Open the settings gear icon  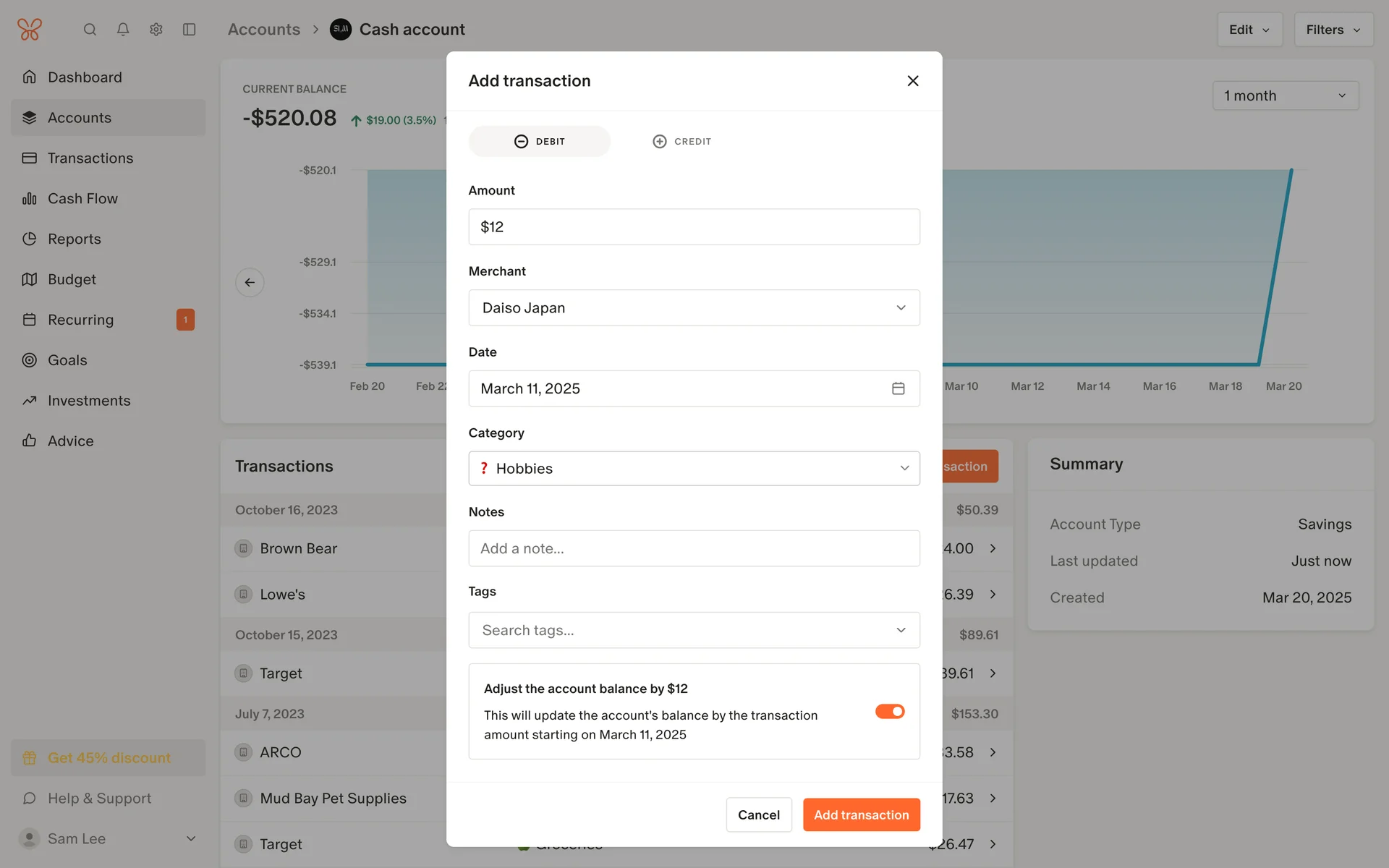click(x=156, y=30)
